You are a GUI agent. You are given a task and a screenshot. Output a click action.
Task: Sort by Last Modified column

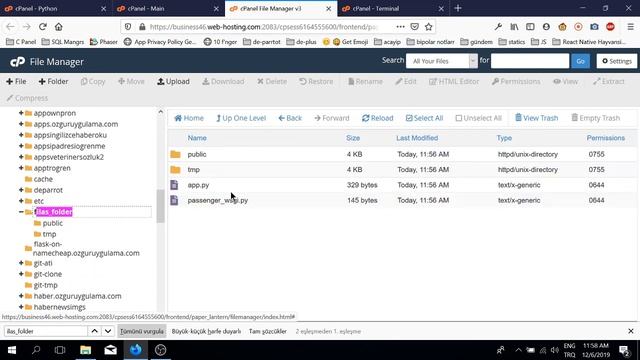click(x=417, y=138)
